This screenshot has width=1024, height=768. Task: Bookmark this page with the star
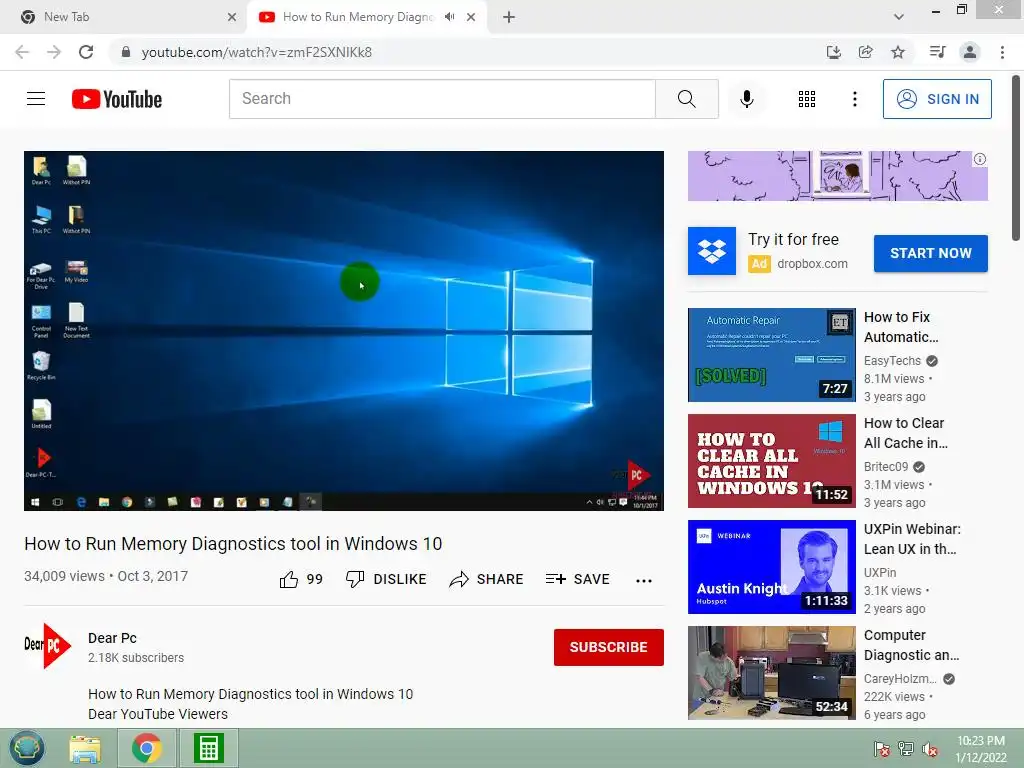tap(898, 52)
